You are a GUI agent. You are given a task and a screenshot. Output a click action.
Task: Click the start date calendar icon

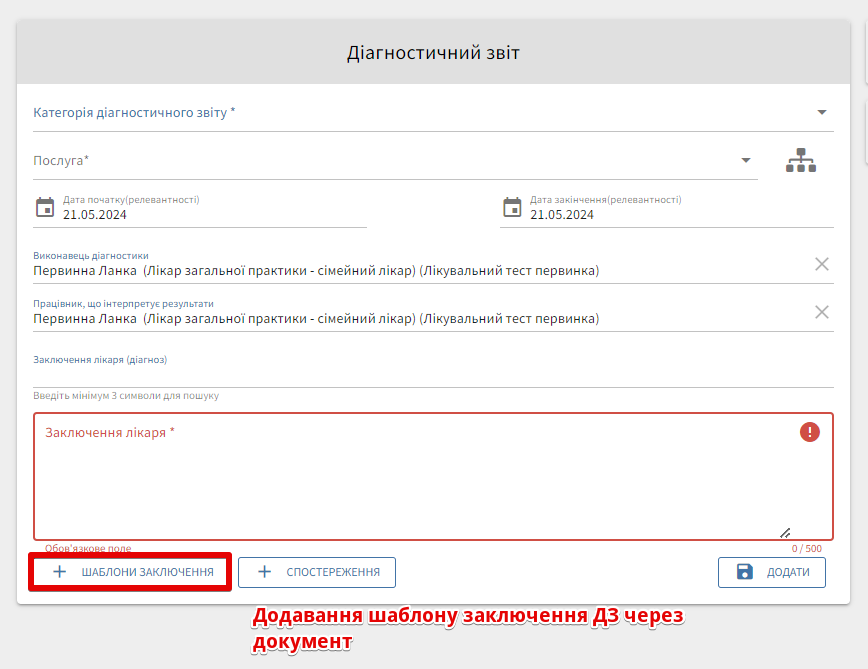[45, 207]
